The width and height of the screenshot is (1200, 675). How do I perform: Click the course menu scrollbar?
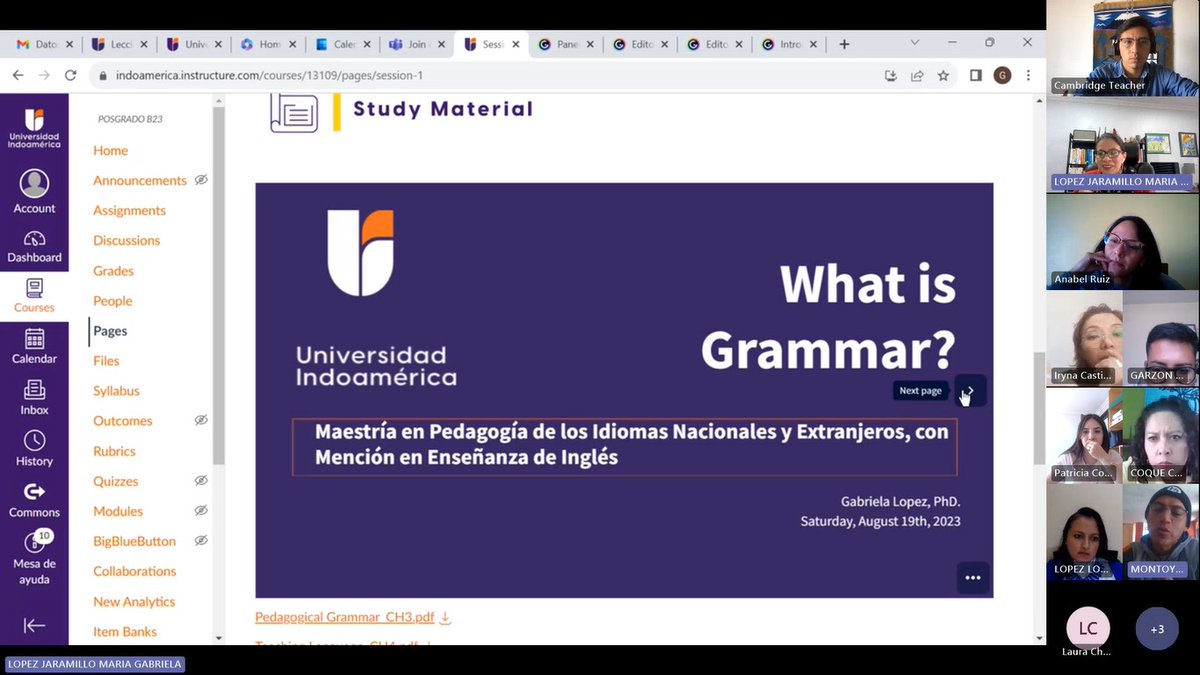coord(218,284)
